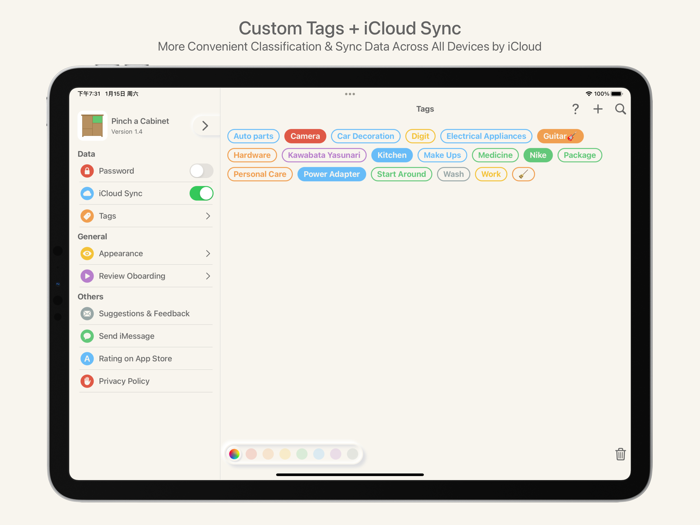This screenshot has height=525, width=700.
Task: Open Appearance row disclosure chevron
Action: click(x=208, y=253)
